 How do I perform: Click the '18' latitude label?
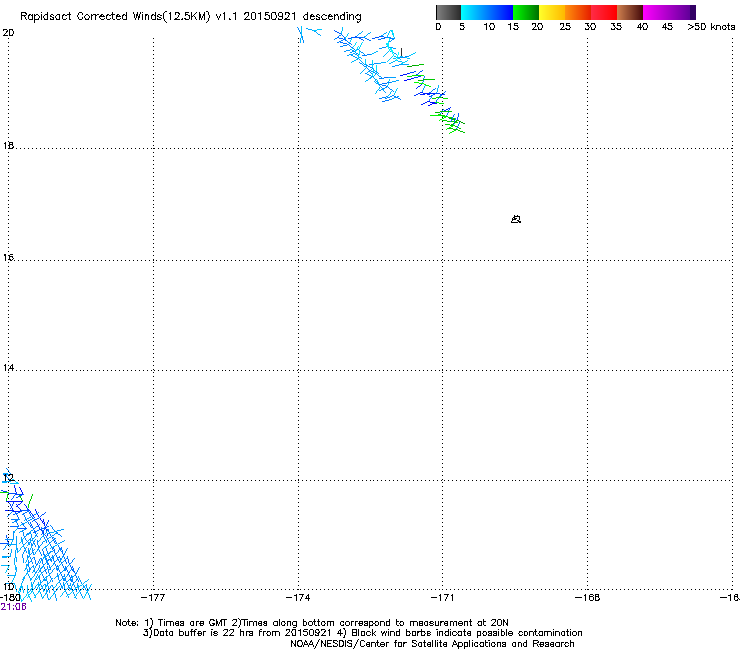click(8, 146)
